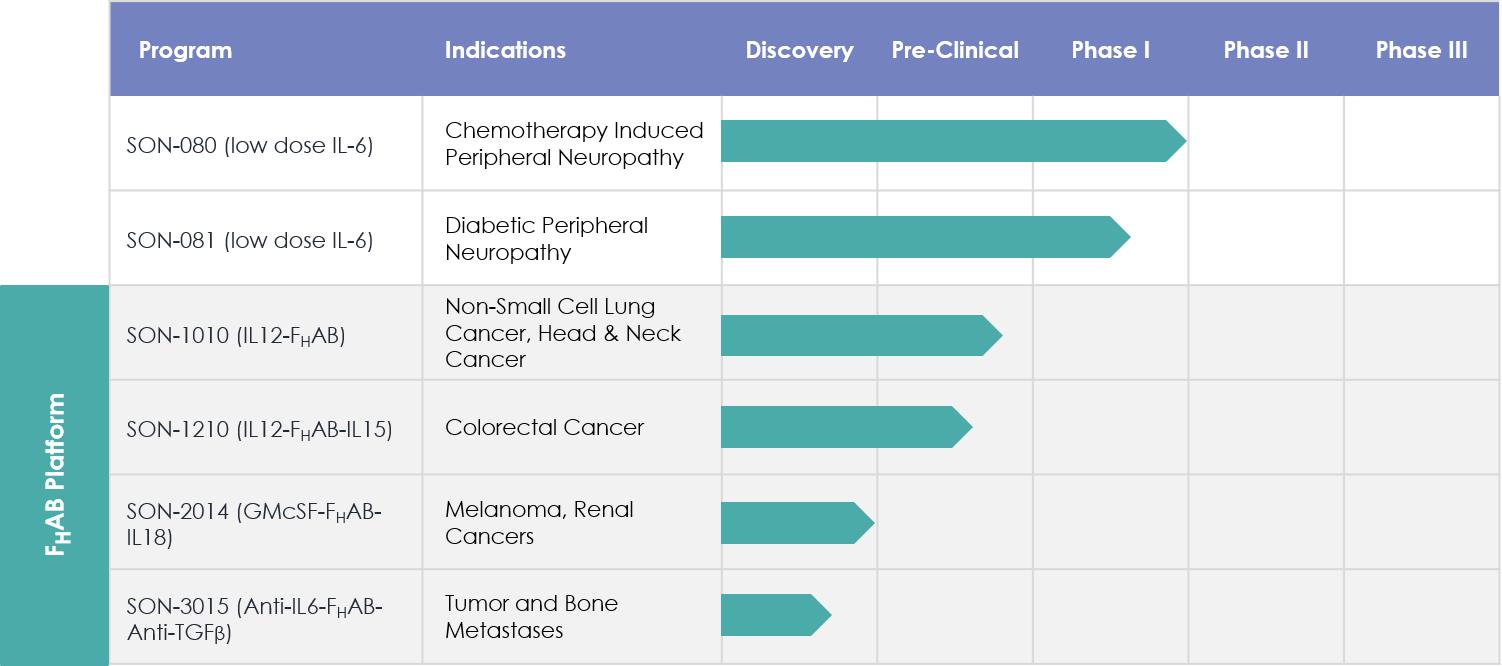
Task: Select the SON-1210 (IL12-FHAB-IL15) program name
Action: click(259, 429)
